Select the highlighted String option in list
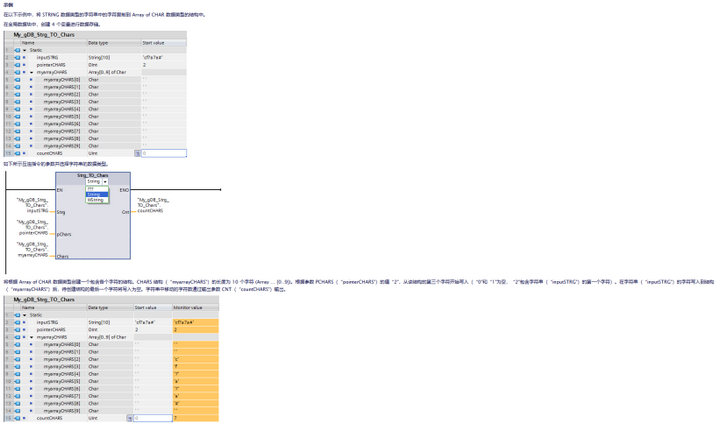This screenshot has width=720, height=424. [x=94, y=194]
